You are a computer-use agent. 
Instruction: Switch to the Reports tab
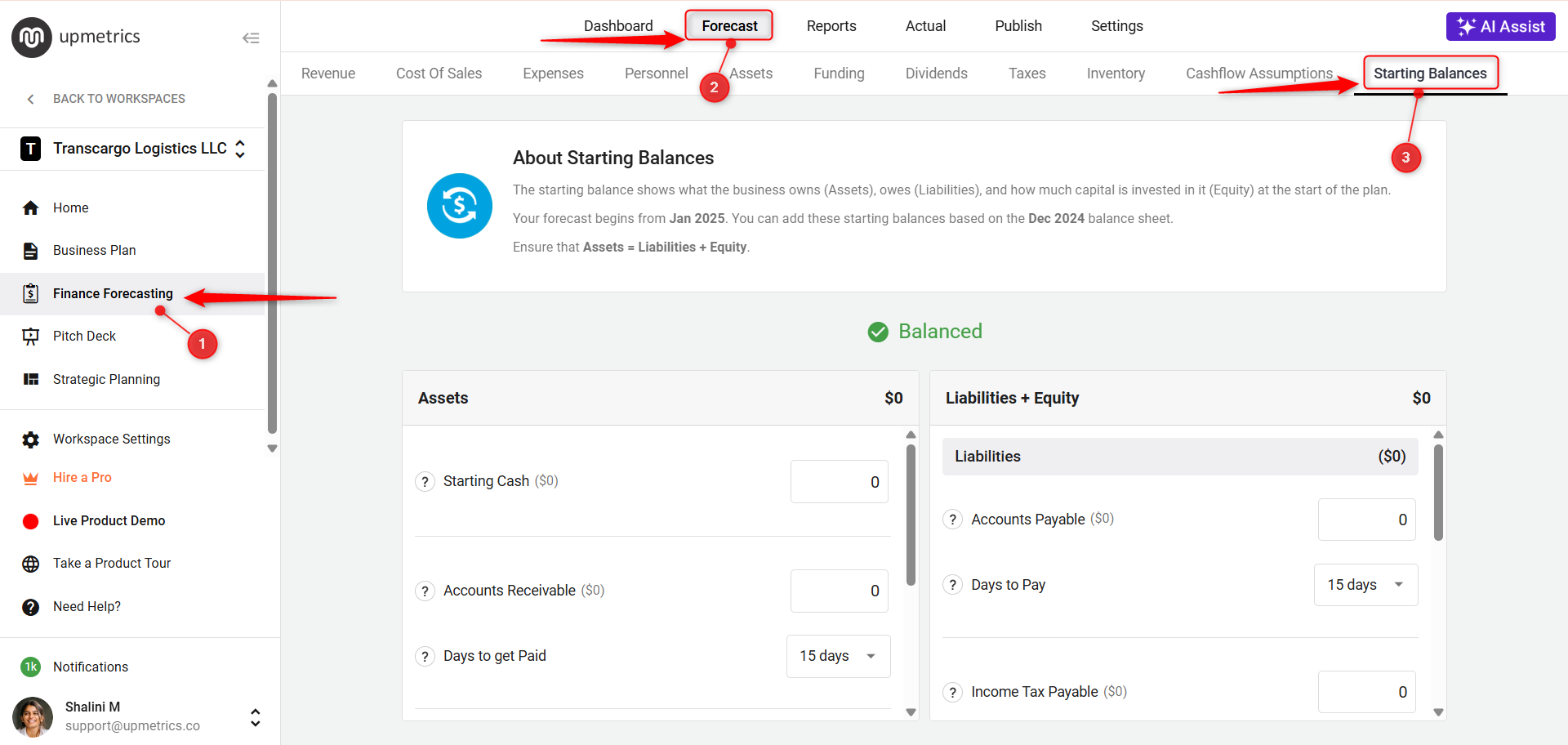tap(831, 26)
